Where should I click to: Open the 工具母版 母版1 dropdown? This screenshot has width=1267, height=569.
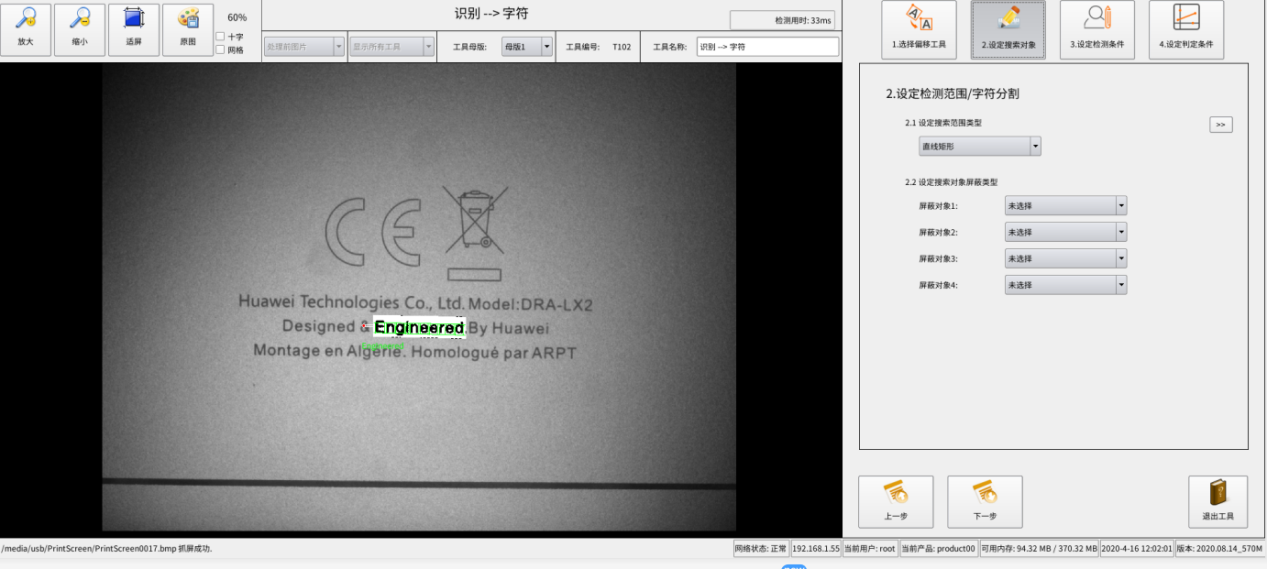coord(528,46)
